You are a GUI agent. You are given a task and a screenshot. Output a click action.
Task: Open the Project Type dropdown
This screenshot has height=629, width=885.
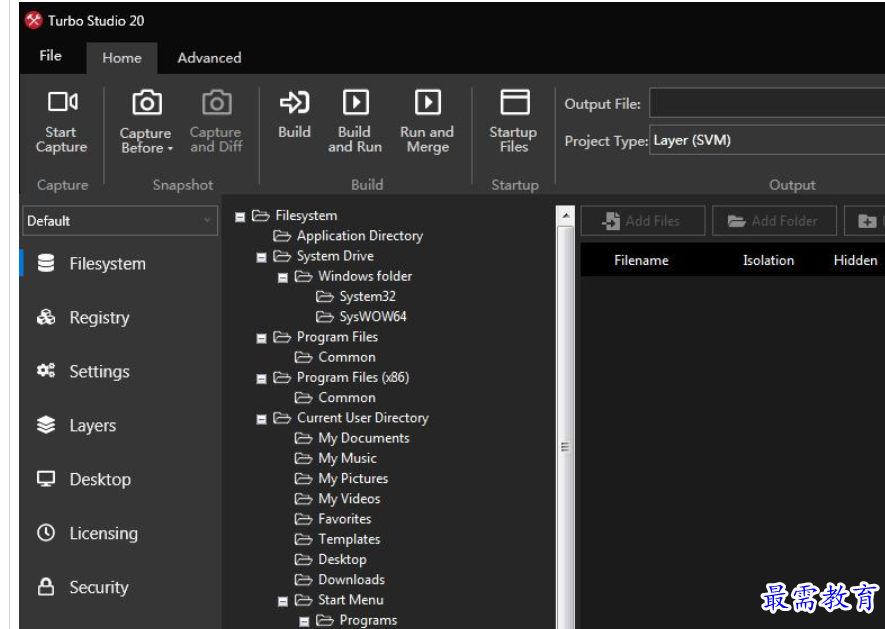767,140
